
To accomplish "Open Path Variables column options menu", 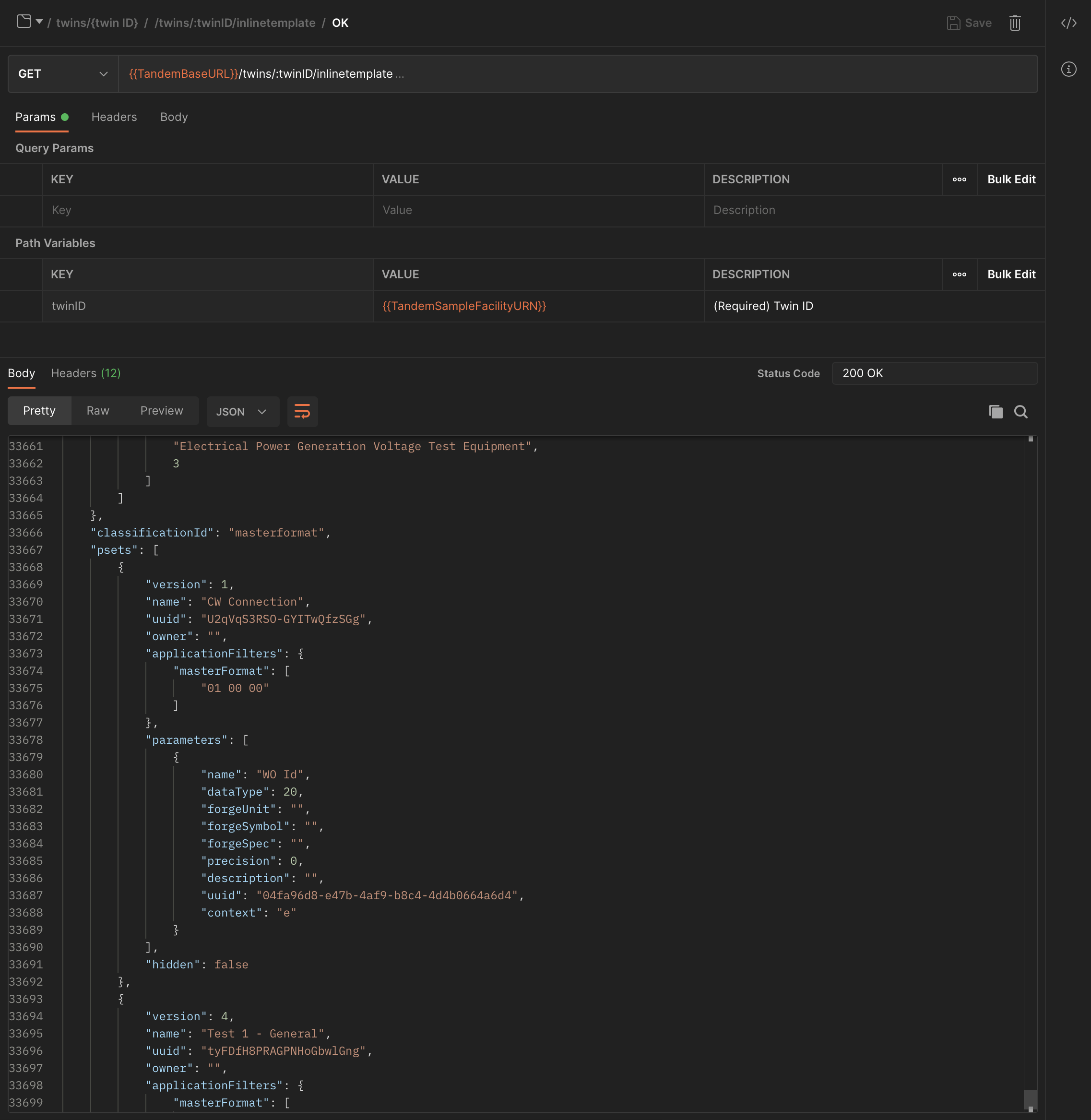I will click(959, 274).
